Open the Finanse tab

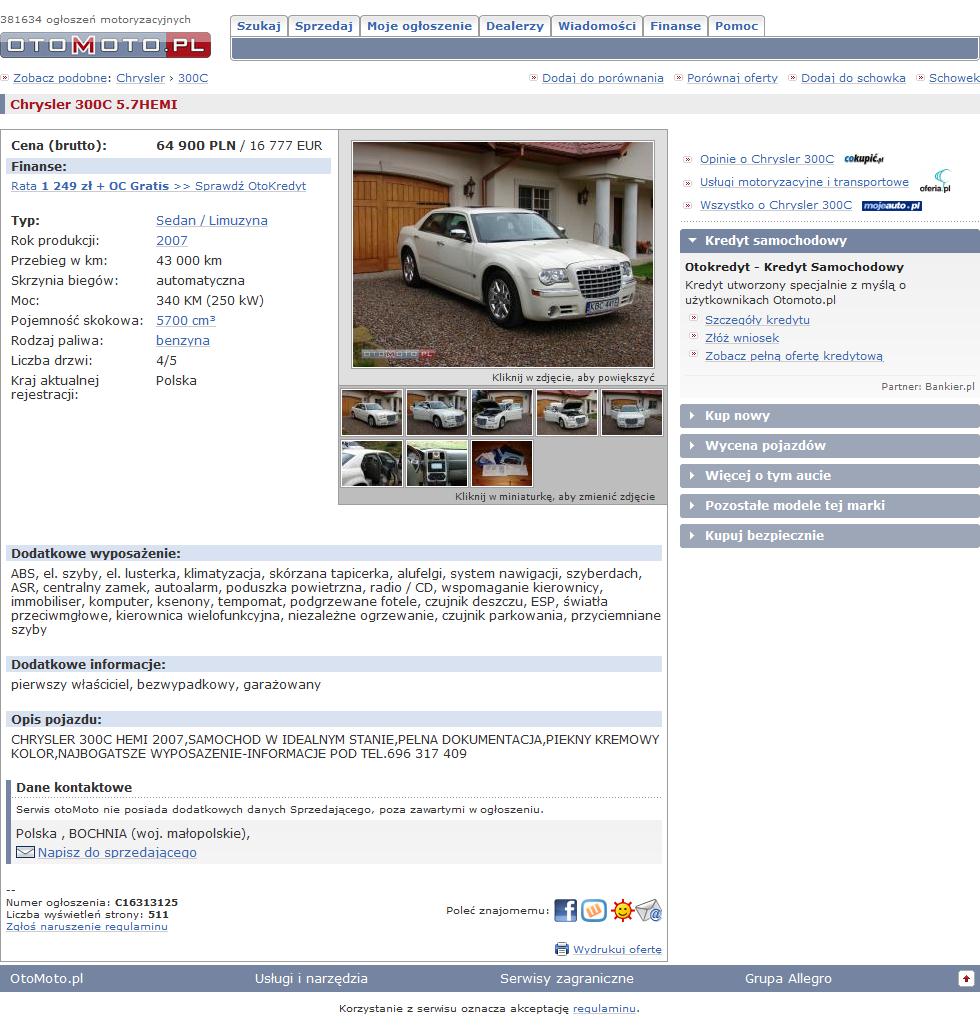(x=675, y=26)
